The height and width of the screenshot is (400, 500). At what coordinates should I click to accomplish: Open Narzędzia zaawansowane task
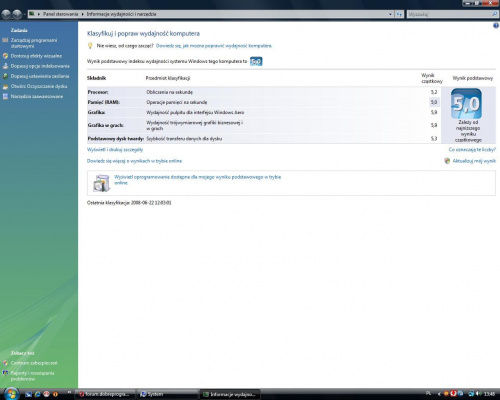click(37, 96)
